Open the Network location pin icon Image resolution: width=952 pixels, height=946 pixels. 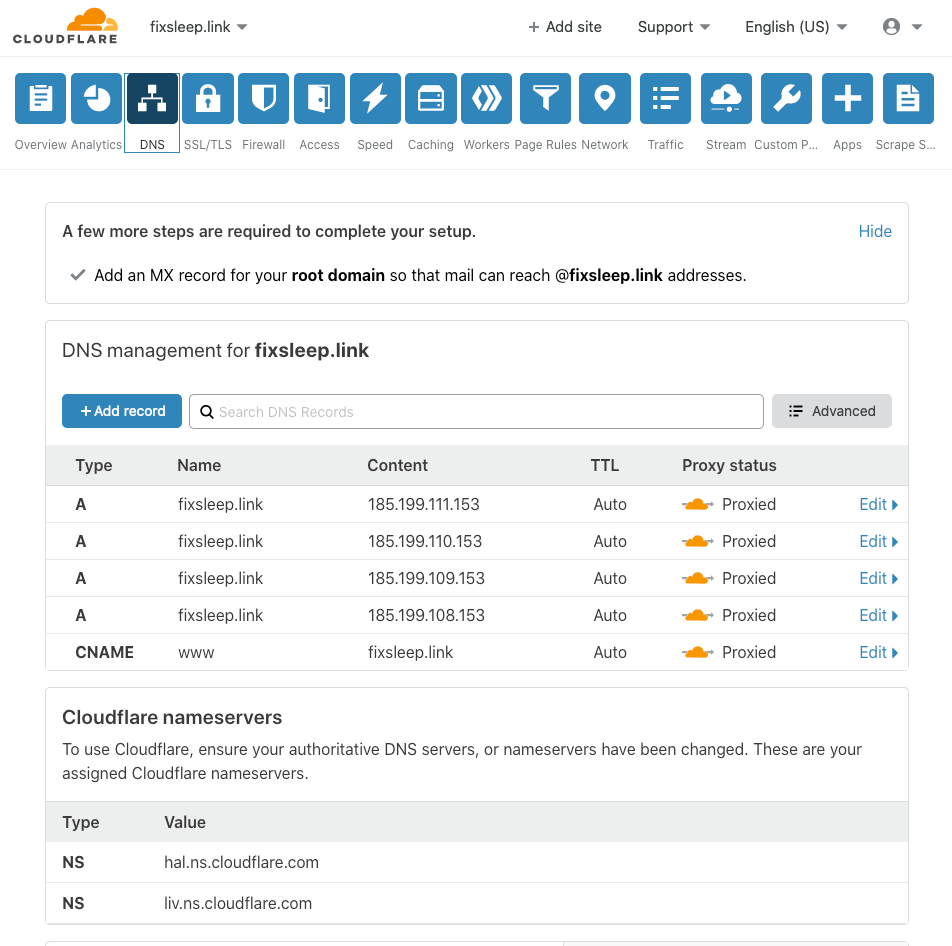pyautogui.click(x=605, y=98)
